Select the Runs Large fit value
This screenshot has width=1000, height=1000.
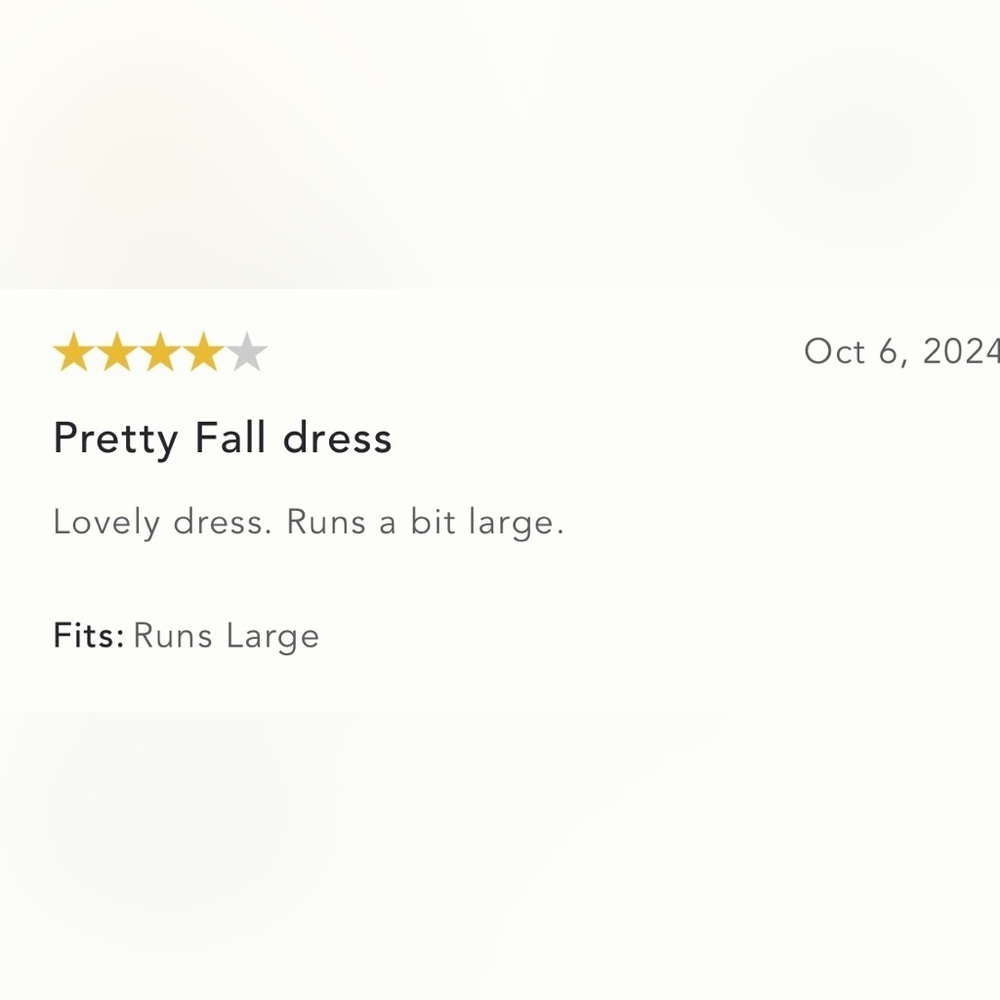pyautogui.click(x=226, y=636)
